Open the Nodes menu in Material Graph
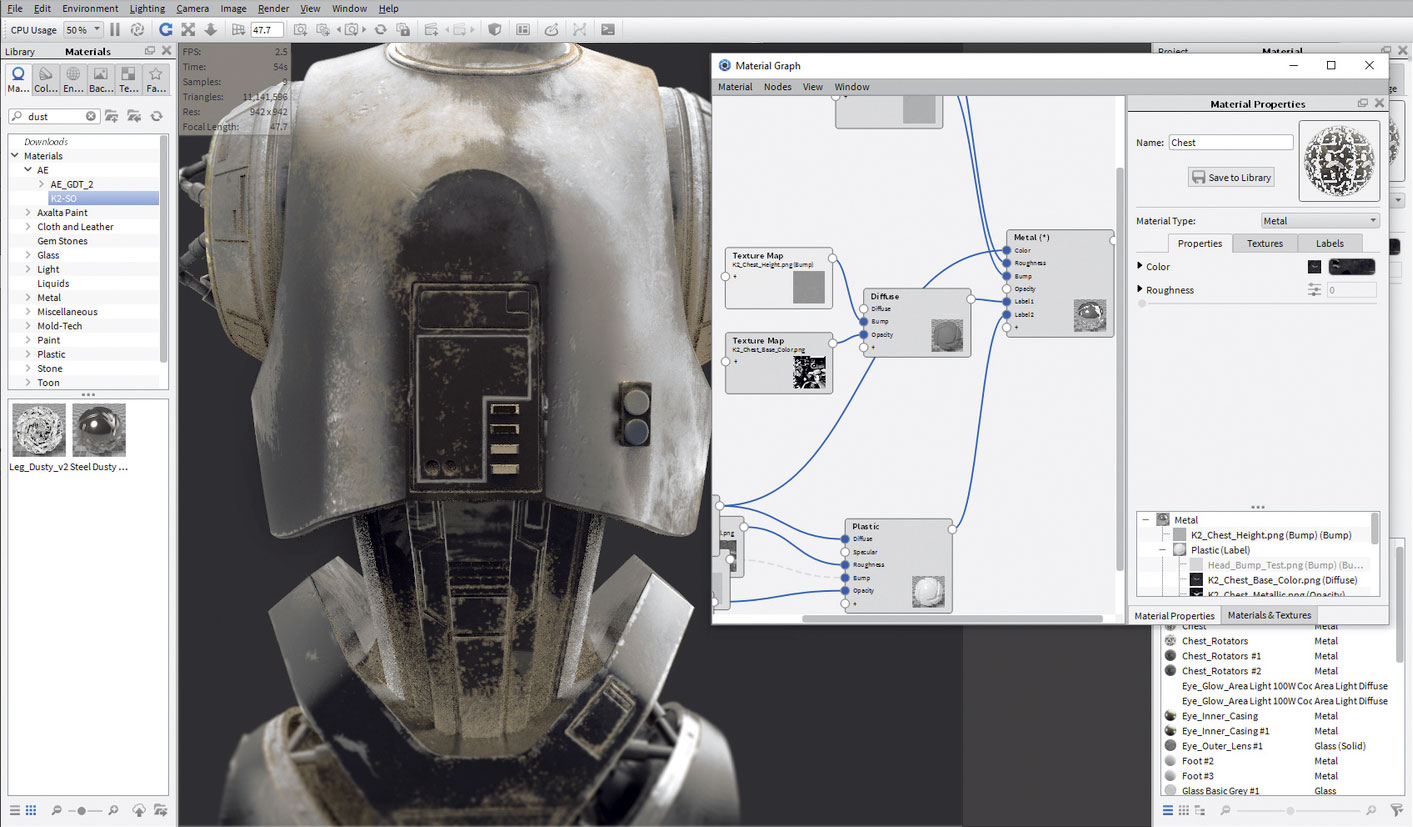The height and width of the screenshot is (827, 1413). coord(777,87)
